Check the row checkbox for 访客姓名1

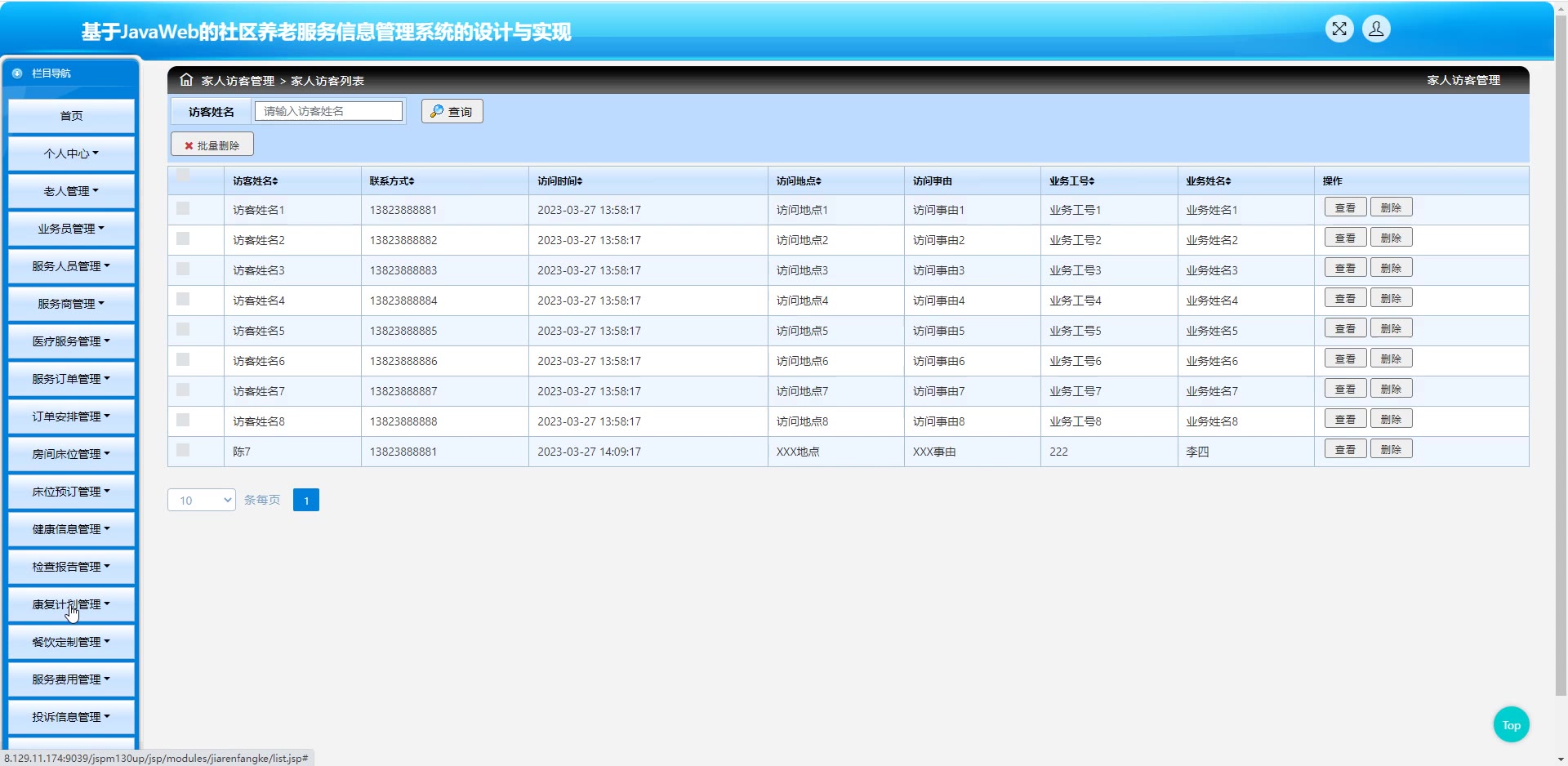point(183,209)
